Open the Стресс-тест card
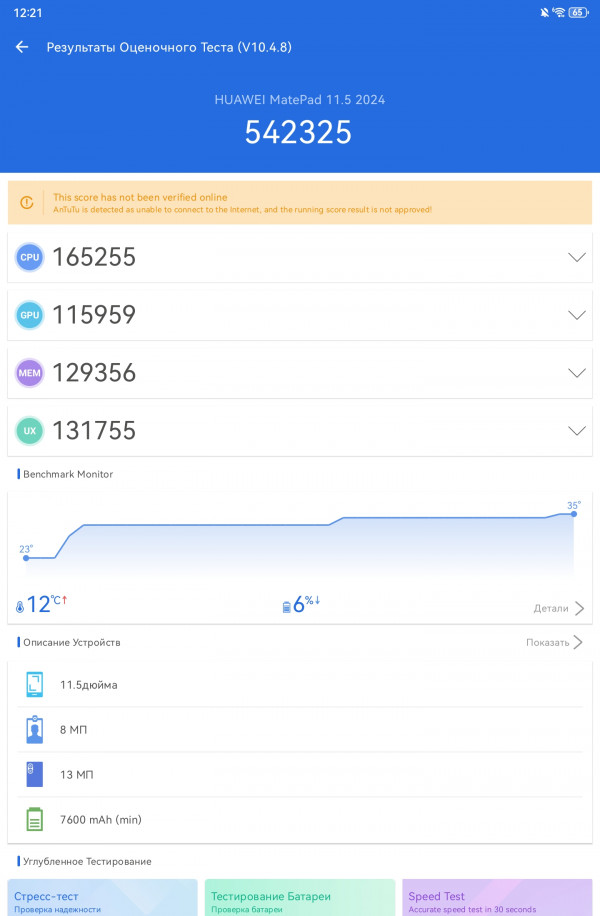Image resolution: width=600 pixels, height=916 pixels. click(x=102, y=898)
